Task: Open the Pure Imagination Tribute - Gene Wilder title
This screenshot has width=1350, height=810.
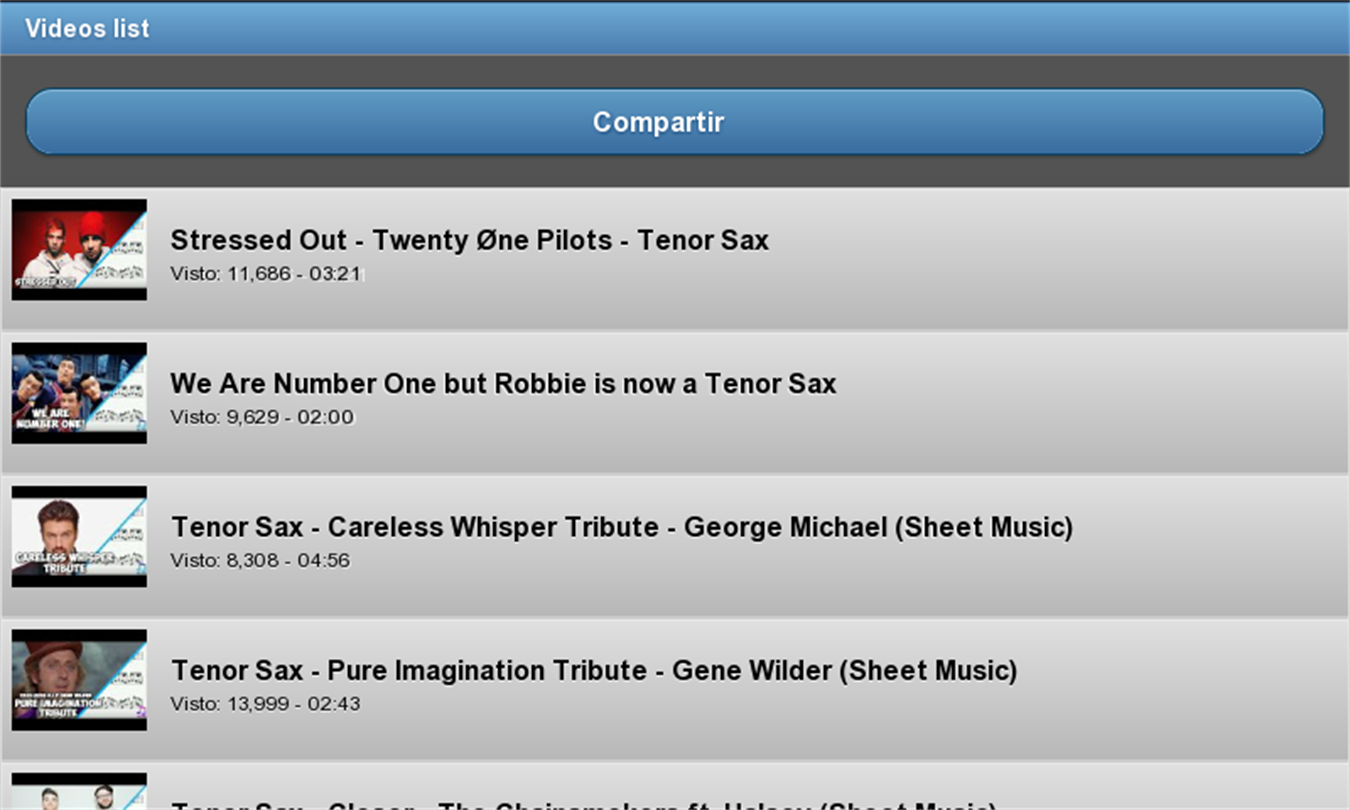Action: click(594, 670)
